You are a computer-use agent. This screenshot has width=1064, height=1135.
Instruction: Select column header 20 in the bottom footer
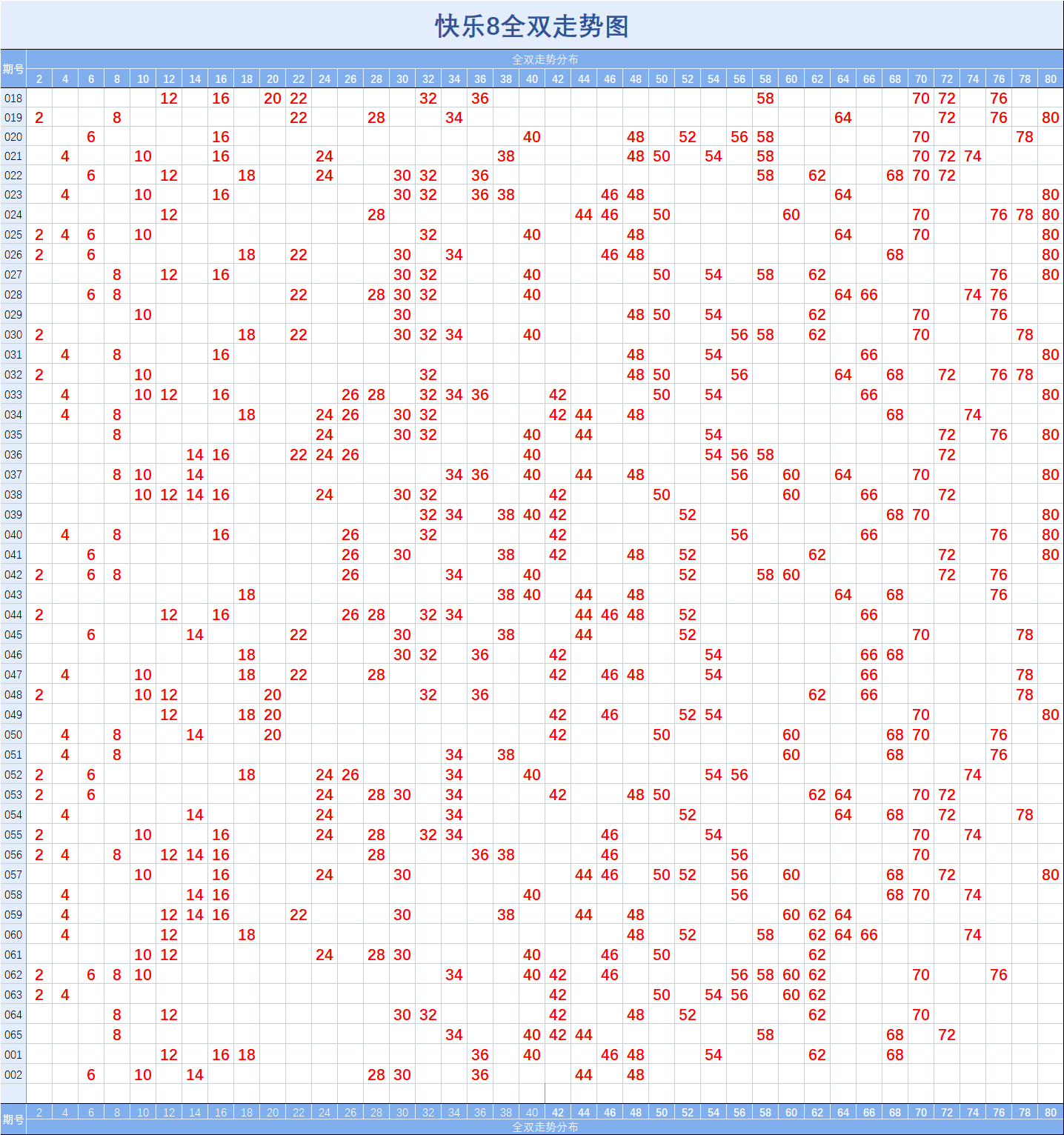point(273,1112)
